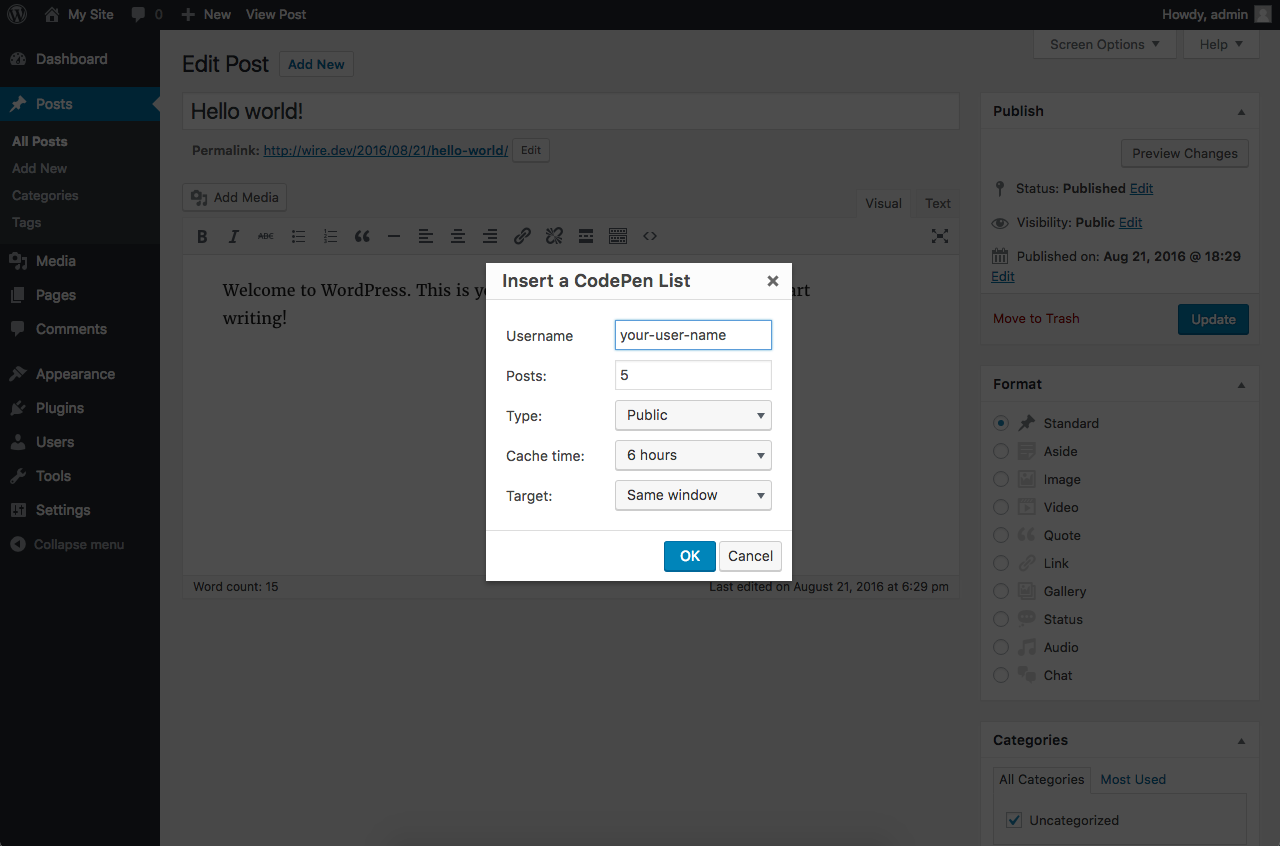1280x846 pixels.
Task: Enter distraction-free writing mode
Action: point(940,236)
